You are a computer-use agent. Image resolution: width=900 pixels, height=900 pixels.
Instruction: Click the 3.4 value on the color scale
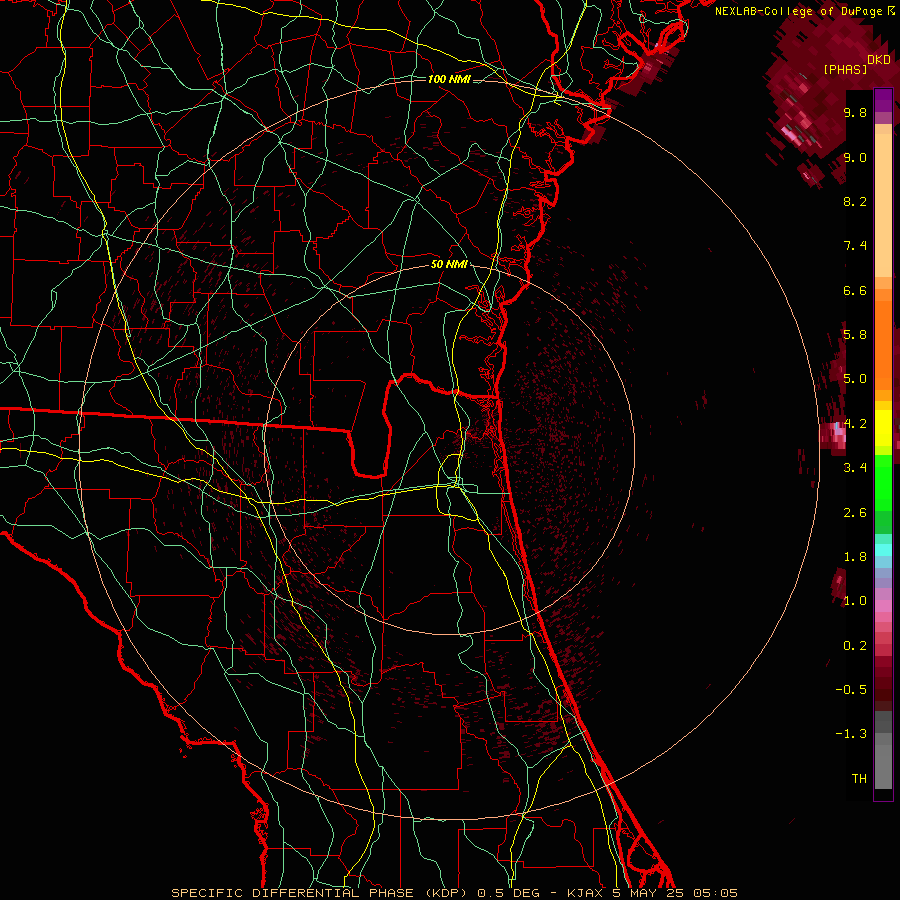point(855,468)
